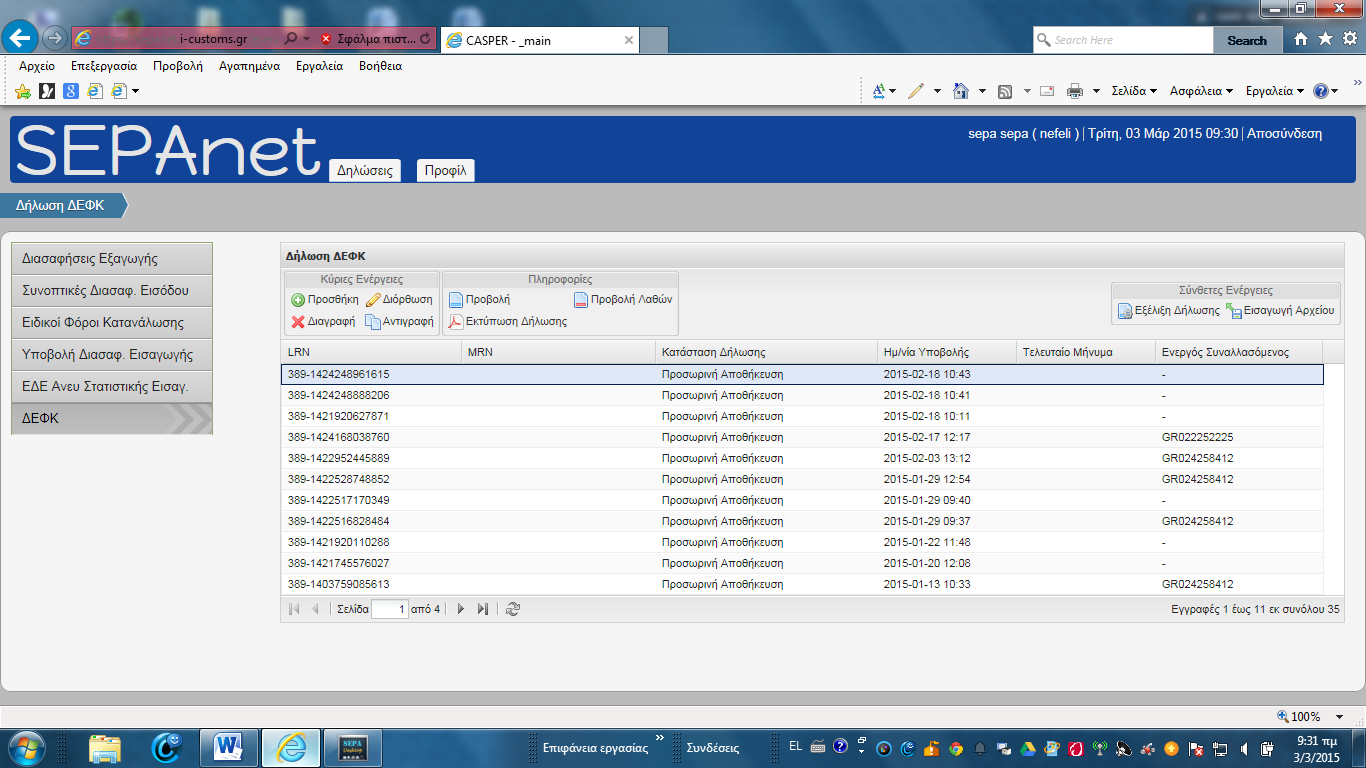Select the CASPER - _main browser tab

tap(539, 40)
